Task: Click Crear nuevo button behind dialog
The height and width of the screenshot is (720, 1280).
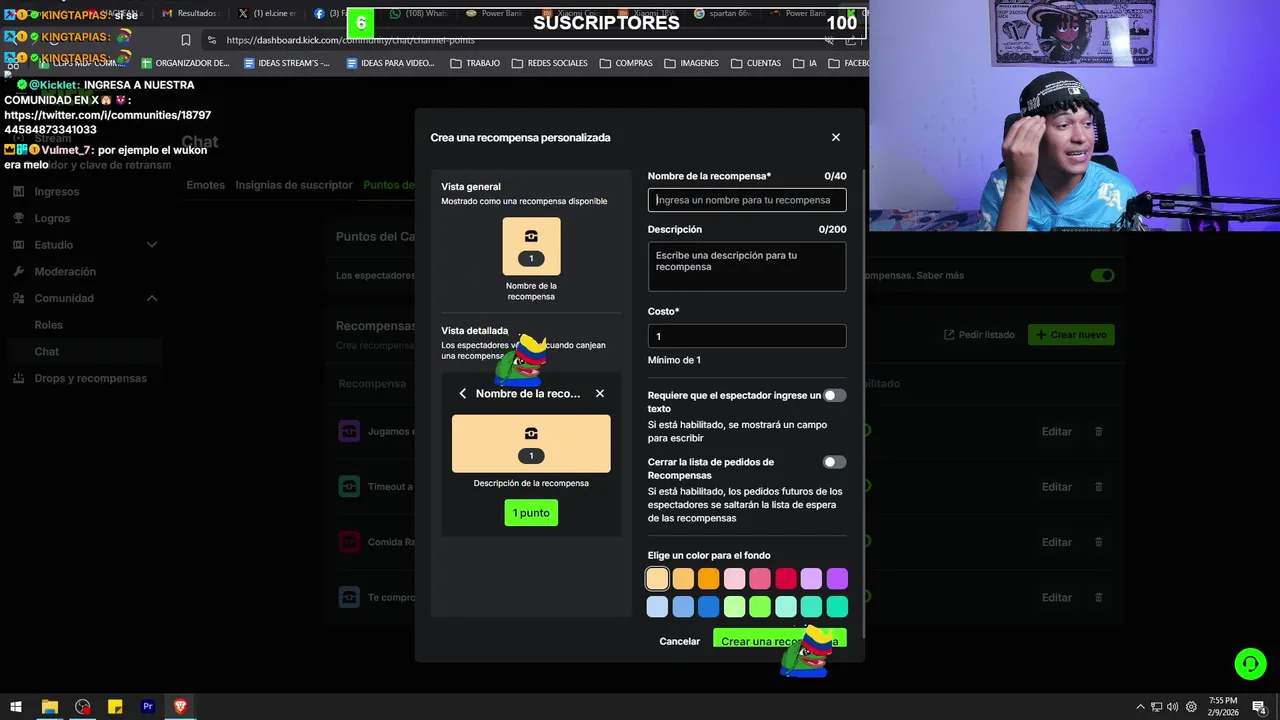Action: [1071, 335]
